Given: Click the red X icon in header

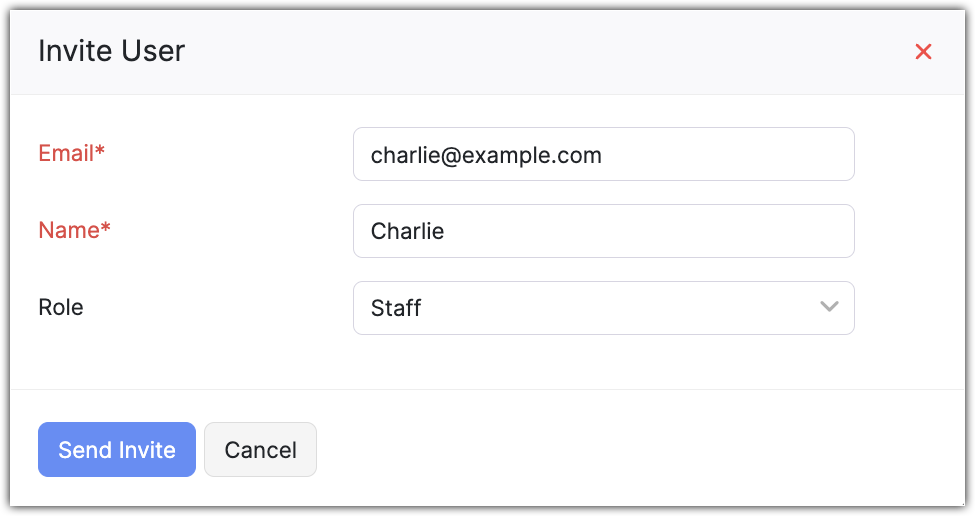Looking at the screenshot, I should pyautogui.click(x=923, y=52).
